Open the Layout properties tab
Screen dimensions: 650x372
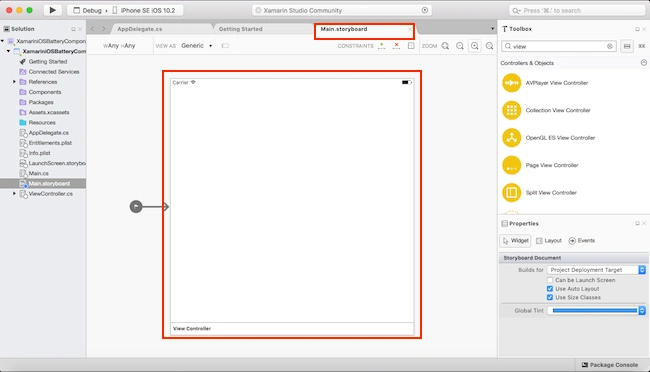coord(548,241)
